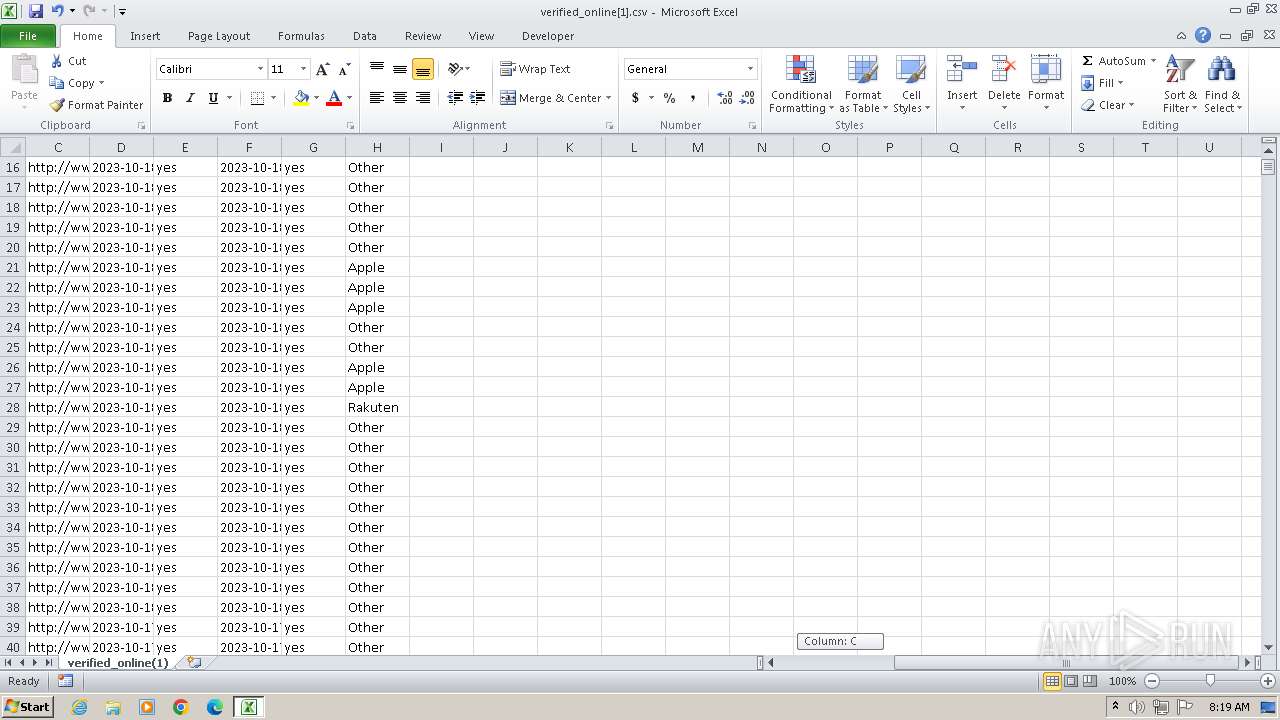Click the Delete cells icon

tap(1004, 71)
